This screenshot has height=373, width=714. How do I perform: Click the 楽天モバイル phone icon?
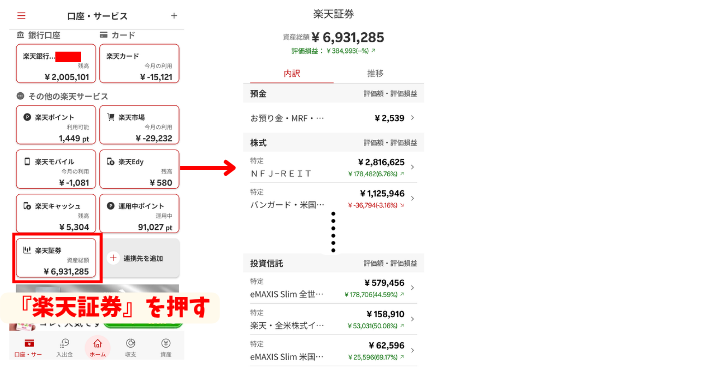pyautogui.click(x=27, y=161)
